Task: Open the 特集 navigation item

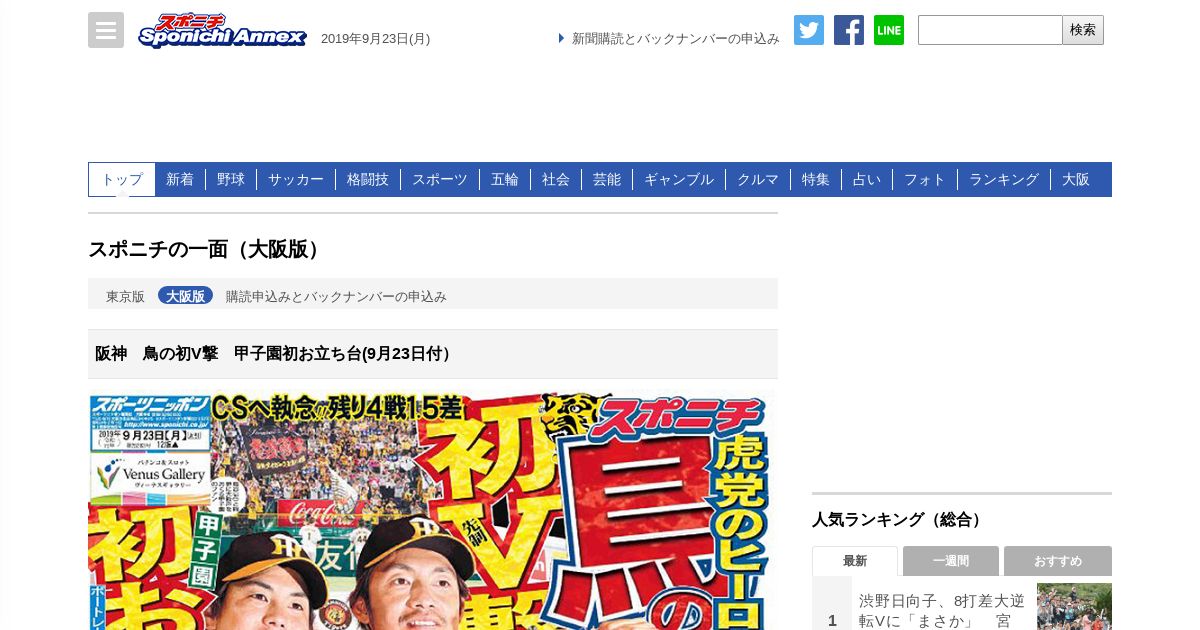Action: (816, 179)
